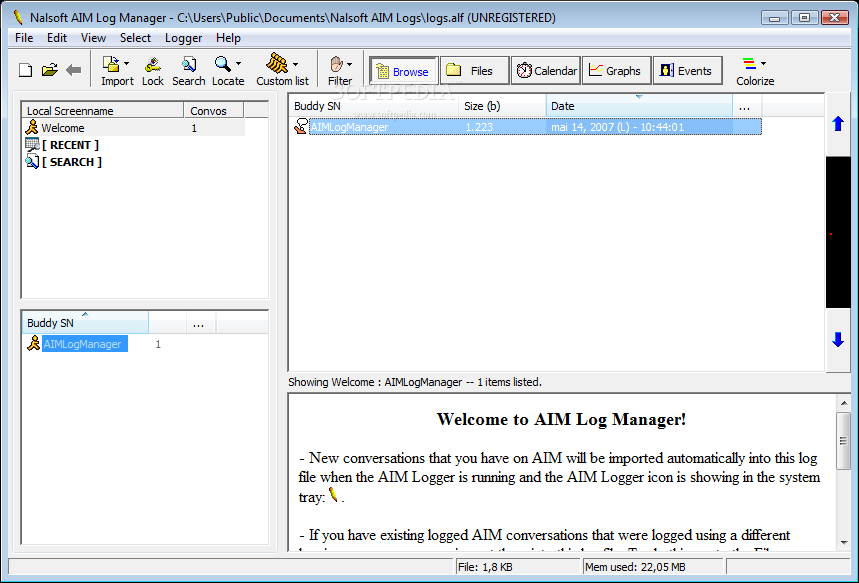
Task: Click the title bar pencil app icon
Action: pyautogui.click(x=18, y=18)
